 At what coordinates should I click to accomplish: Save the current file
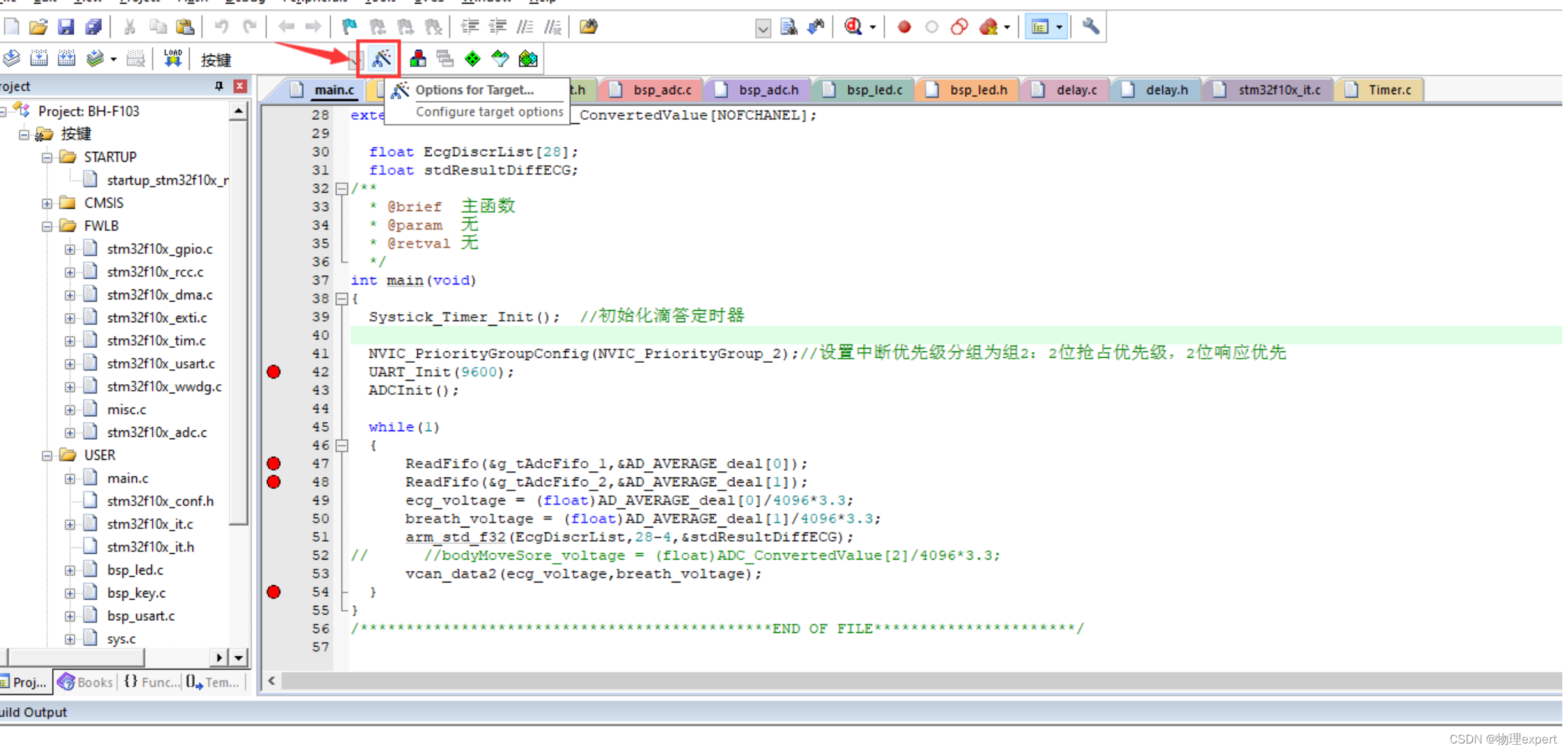66,27
